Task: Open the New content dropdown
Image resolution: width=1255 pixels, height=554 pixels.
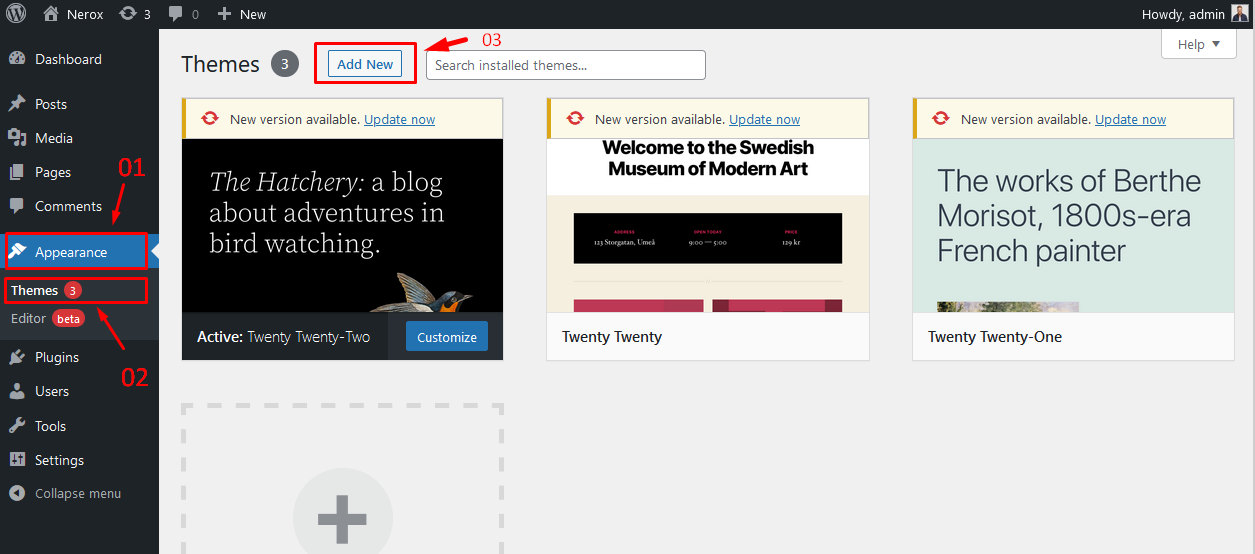Action: [242, 14]
